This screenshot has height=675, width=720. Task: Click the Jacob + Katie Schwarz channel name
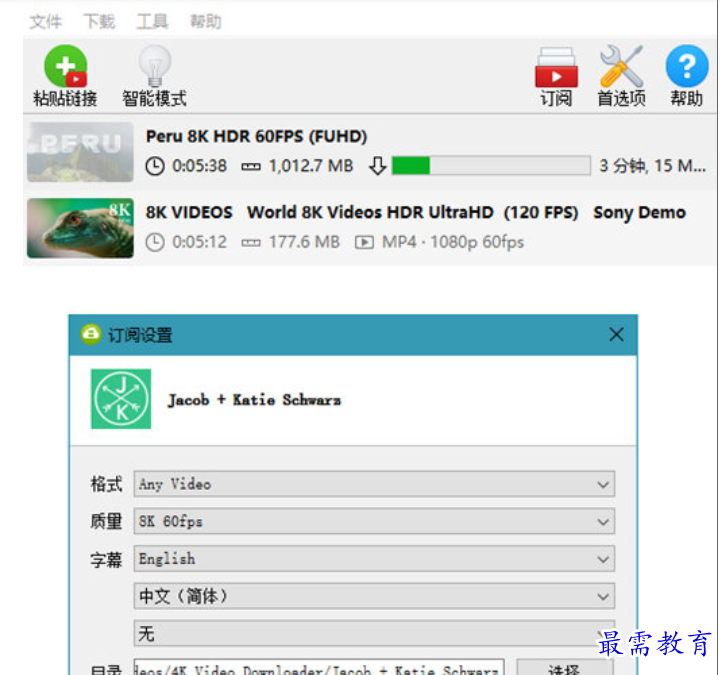pyautogui.click(x=255, y=400)
